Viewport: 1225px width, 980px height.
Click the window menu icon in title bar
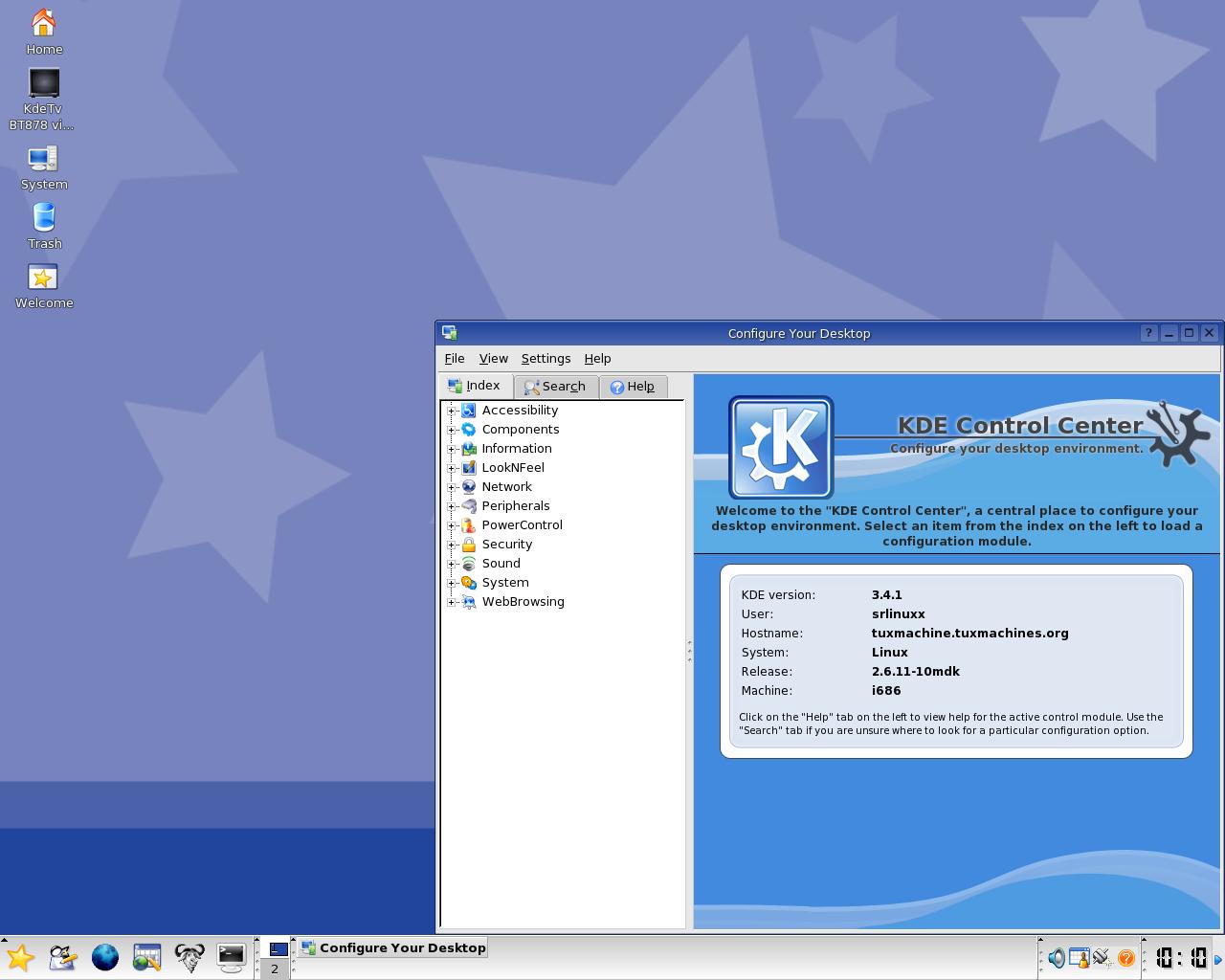450,333
